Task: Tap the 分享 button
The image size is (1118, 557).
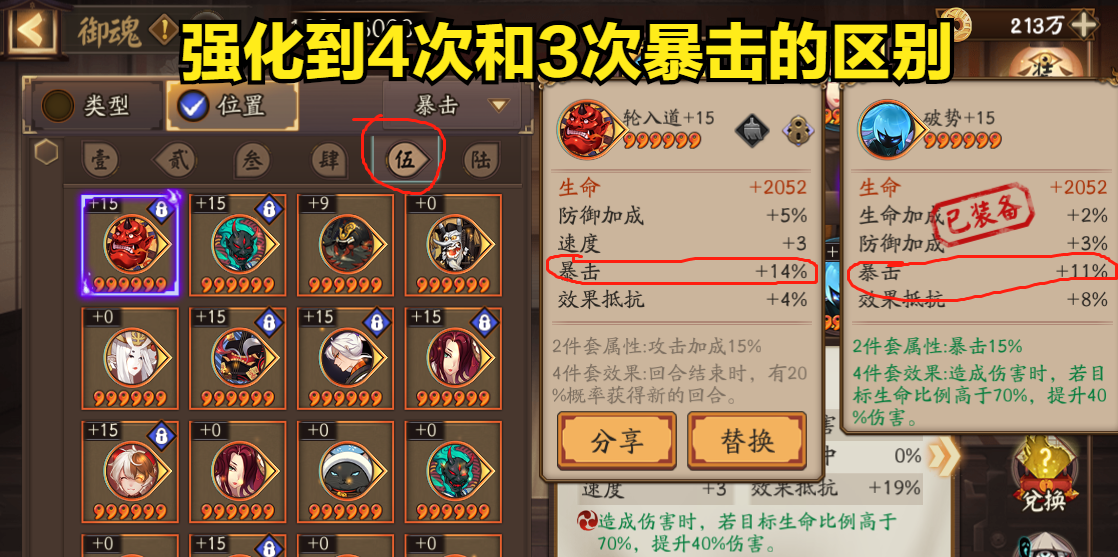Action: coord(617,441)
